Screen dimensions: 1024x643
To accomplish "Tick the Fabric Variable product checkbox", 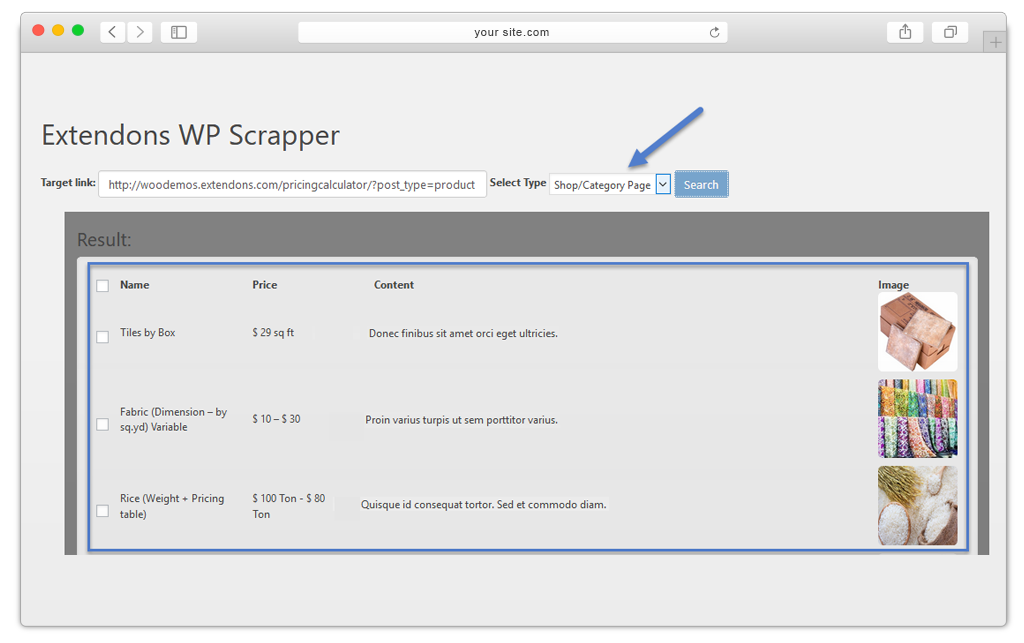I will coord(102,424).
